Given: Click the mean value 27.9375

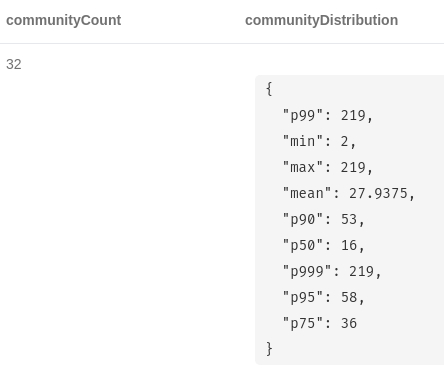Looking at the screenshot, I should pos(378,193).
